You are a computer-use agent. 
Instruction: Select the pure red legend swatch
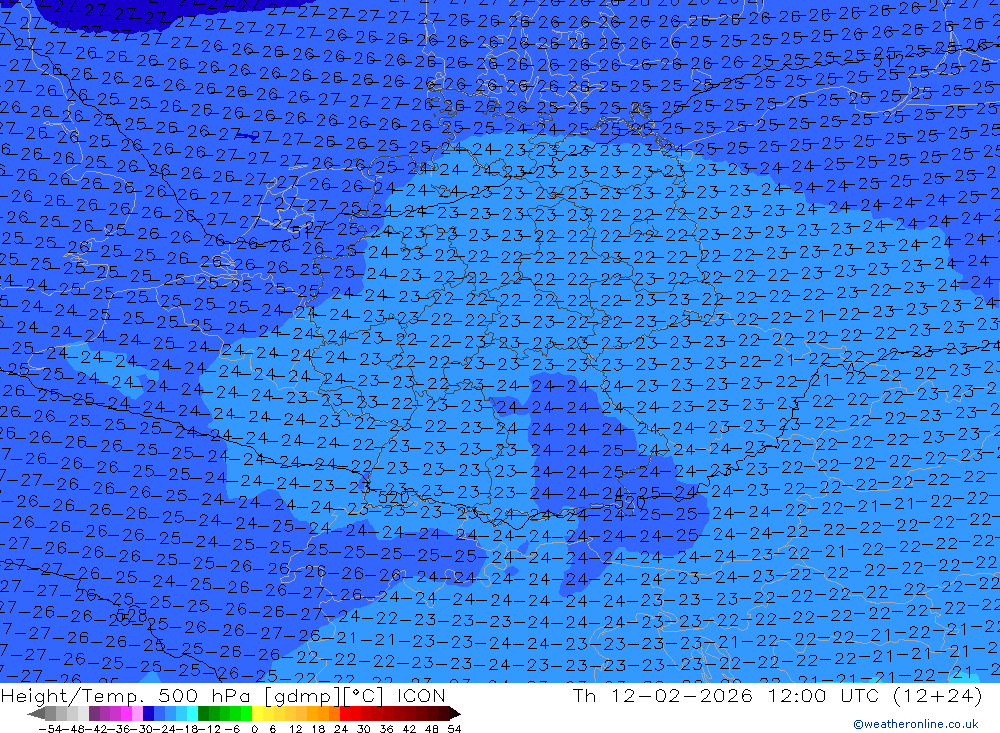tap(344, 713)
